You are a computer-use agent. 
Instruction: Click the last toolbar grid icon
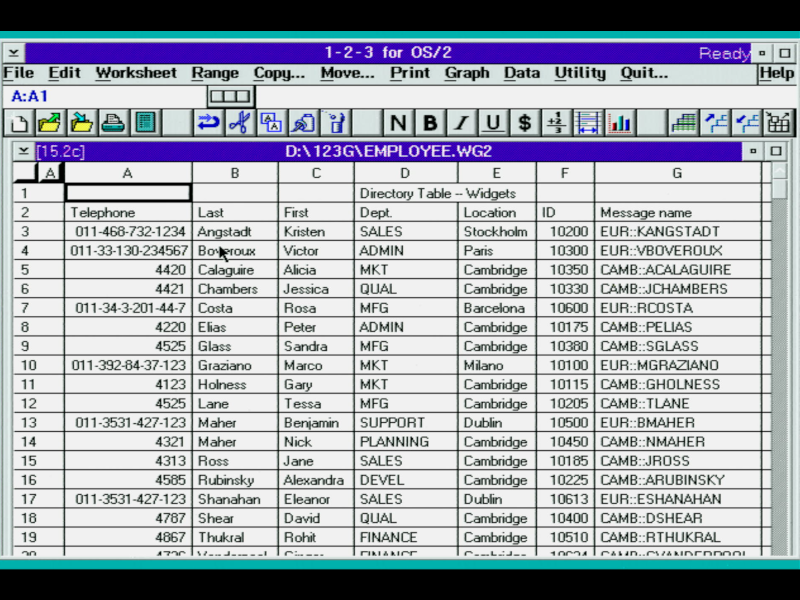point(779,123)
